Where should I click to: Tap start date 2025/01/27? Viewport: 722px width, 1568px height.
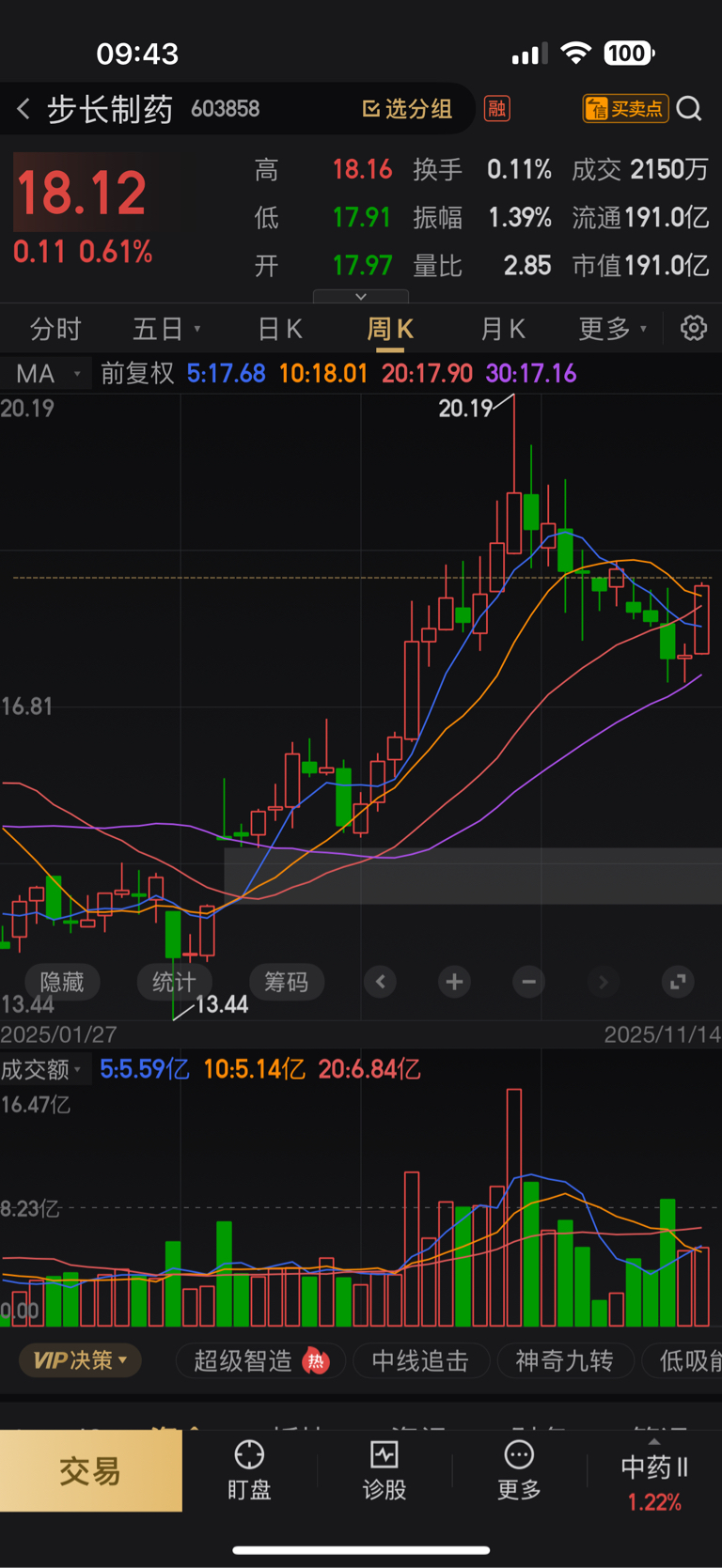[x=58, y=1034]
